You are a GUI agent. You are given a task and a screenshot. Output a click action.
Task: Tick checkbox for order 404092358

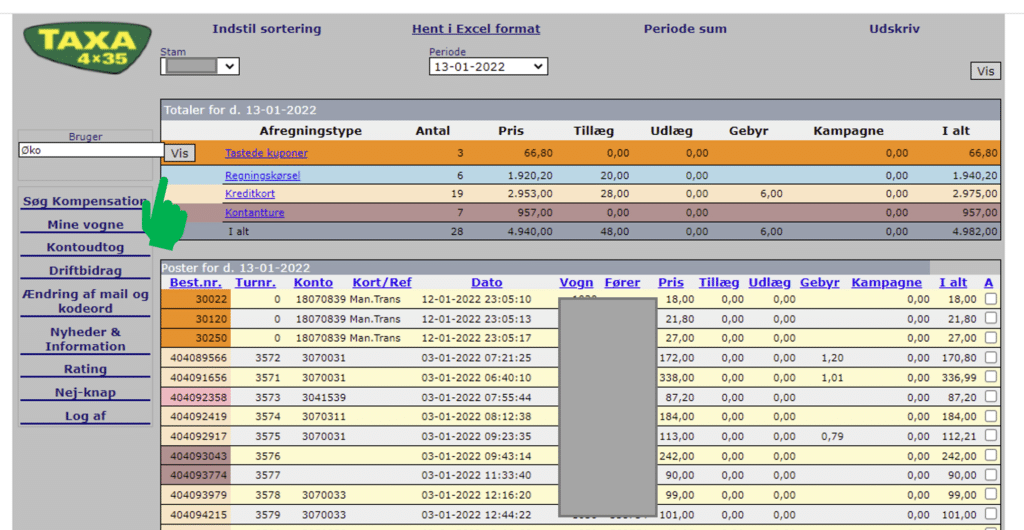991,396
